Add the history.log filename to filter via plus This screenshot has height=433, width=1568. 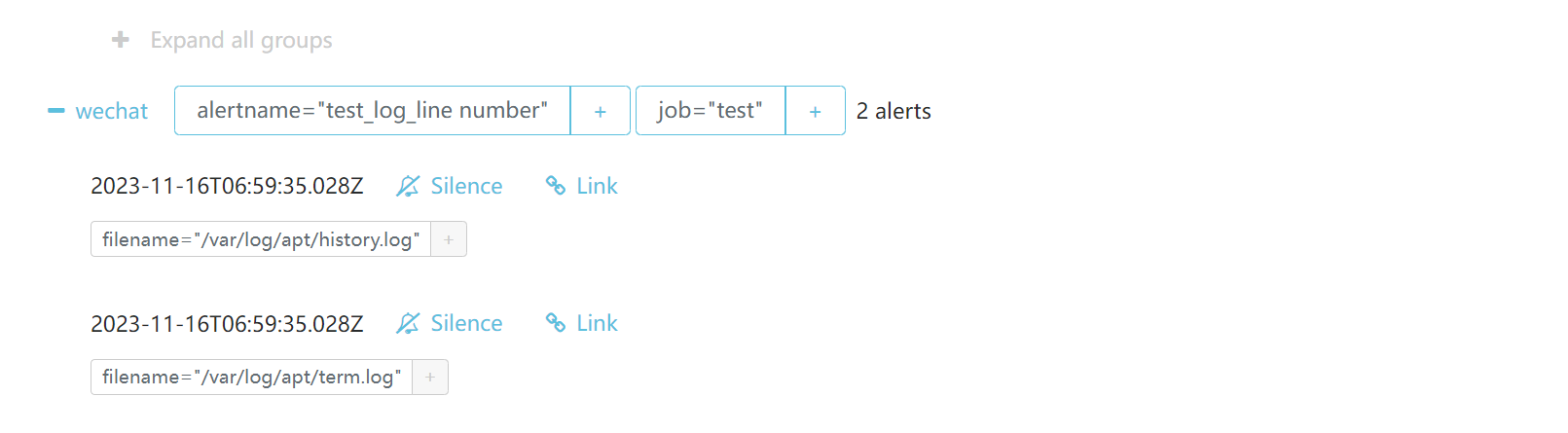449,239
